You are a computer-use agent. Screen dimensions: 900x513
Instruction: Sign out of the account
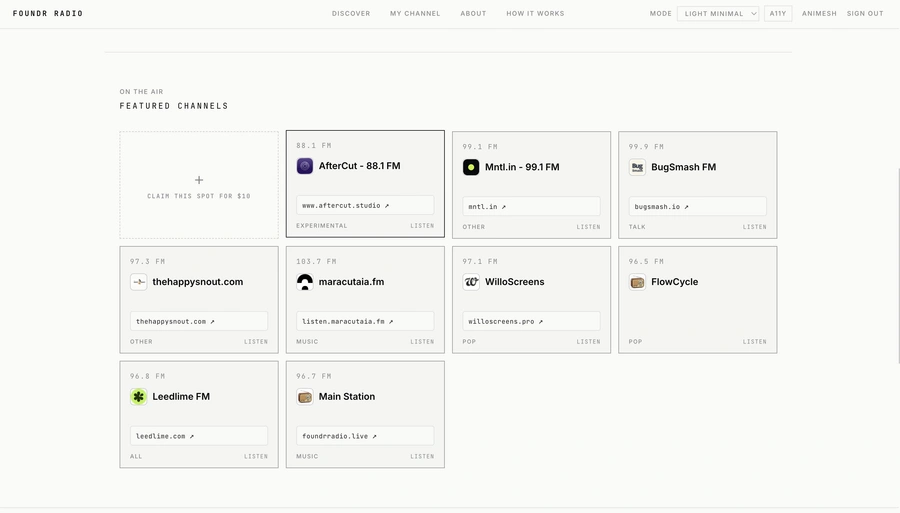(865, 13)
